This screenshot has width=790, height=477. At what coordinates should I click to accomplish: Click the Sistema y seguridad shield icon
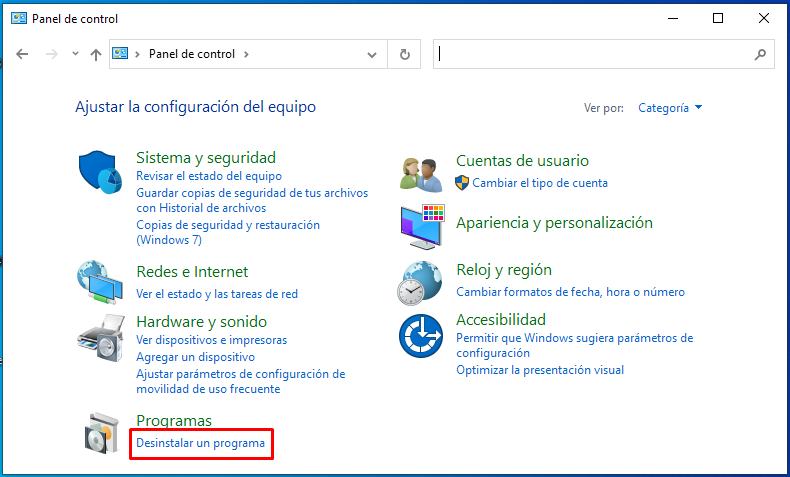[100, 174]
